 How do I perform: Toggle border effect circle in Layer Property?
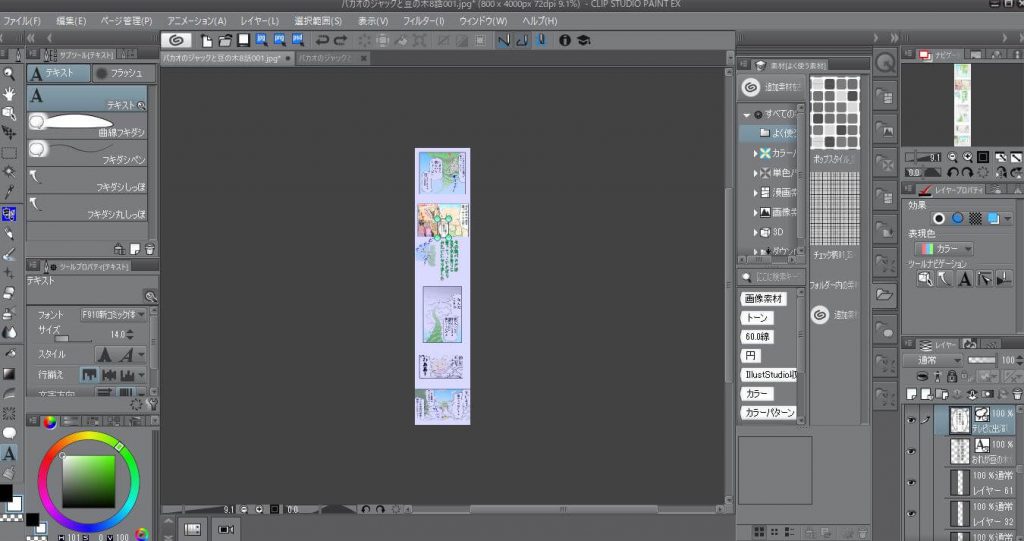(x=938, y=218)
